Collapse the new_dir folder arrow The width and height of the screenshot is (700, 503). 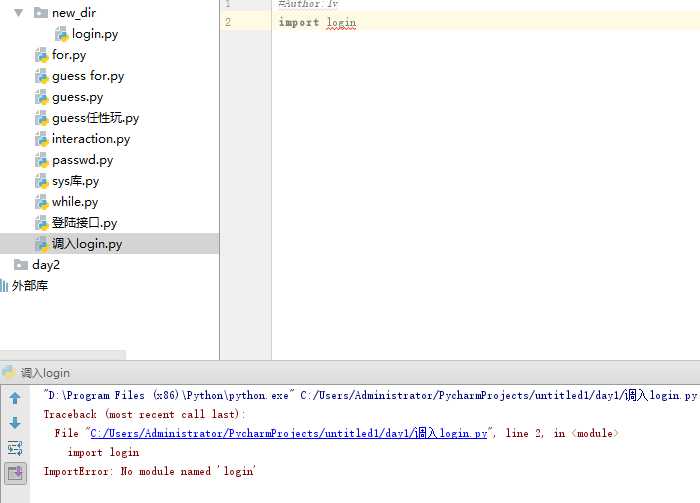(x=18, y=12)
